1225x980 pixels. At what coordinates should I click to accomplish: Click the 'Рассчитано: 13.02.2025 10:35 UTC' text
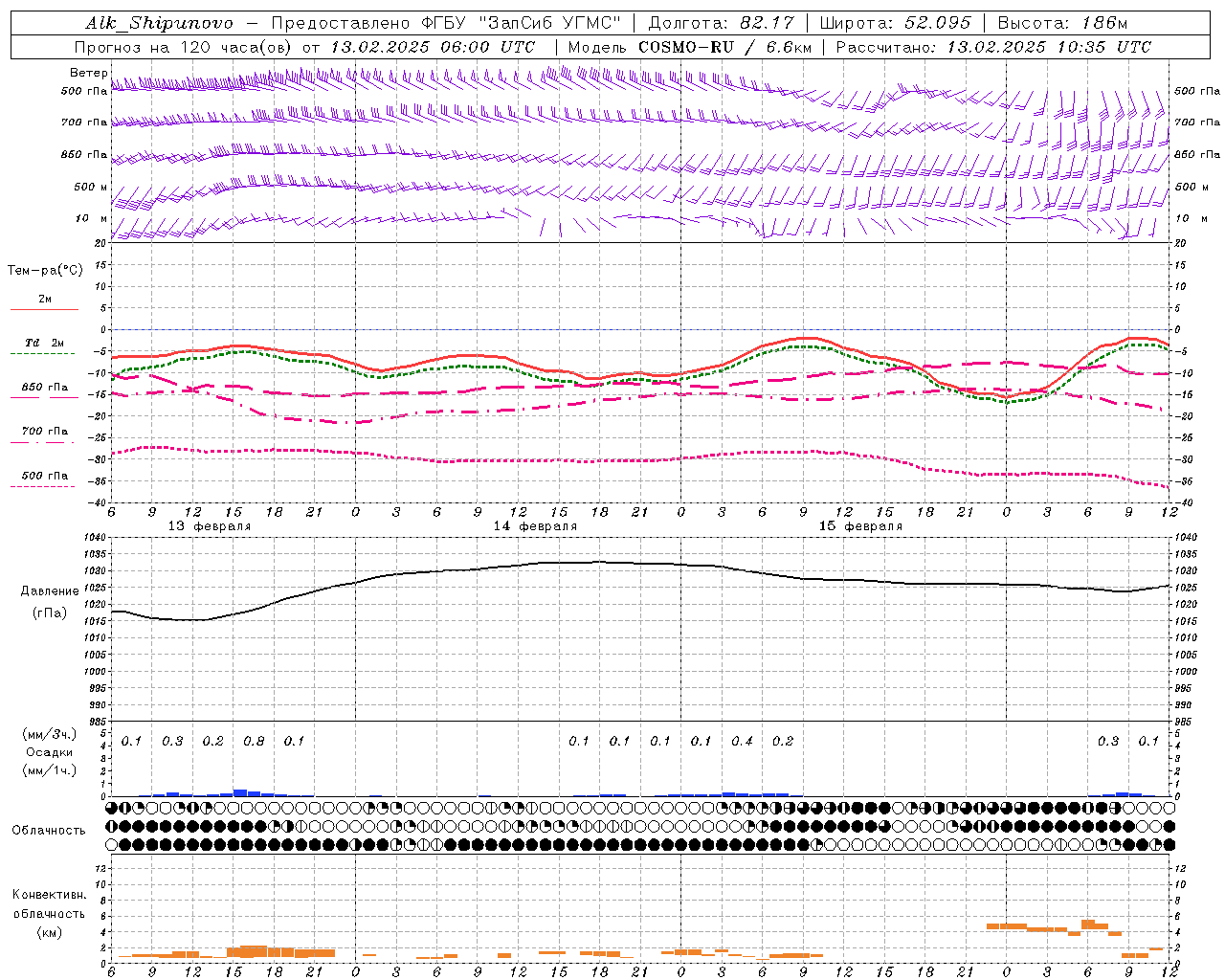pyautogui.click(x=993, y=47)
